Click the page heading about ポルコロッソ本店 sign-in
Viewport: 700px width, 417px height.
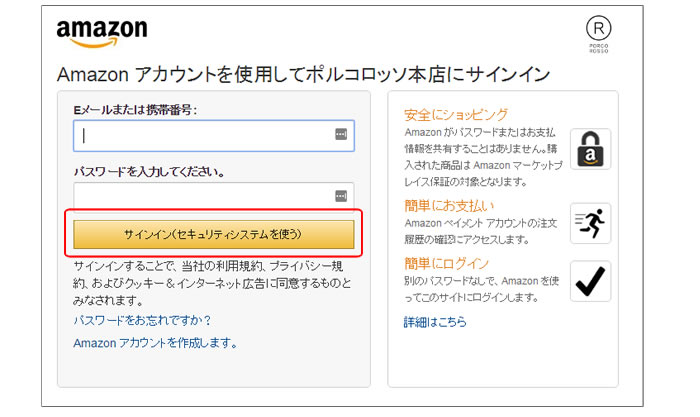coord(304,75)
